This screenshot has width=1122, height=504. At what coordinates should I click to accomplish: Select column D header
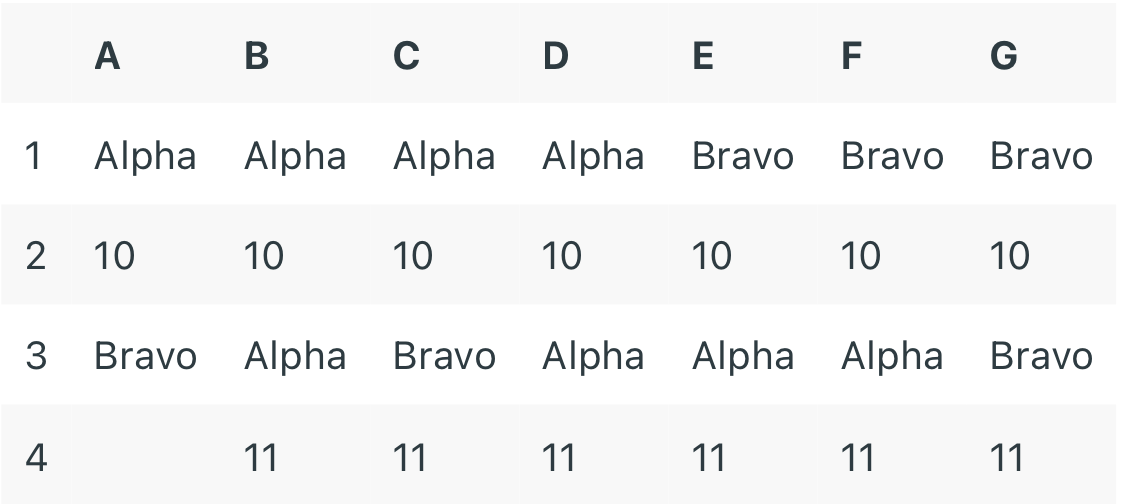[x=555, y=56]
